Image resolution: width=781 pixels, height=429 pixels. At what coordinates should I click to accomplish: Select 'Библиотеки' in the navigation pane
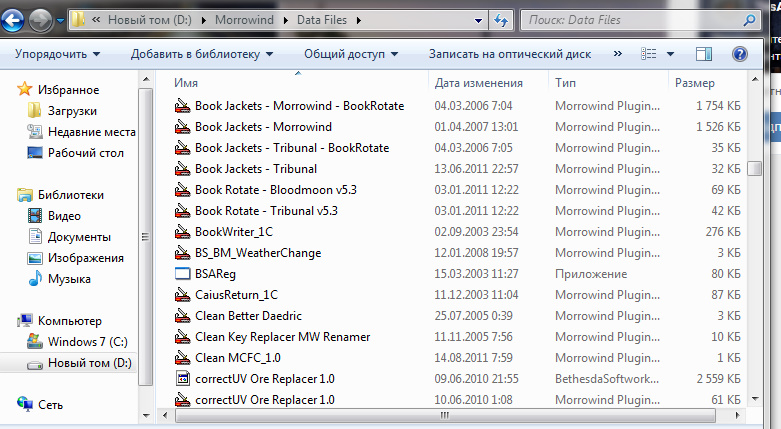(x=71, y=194)
